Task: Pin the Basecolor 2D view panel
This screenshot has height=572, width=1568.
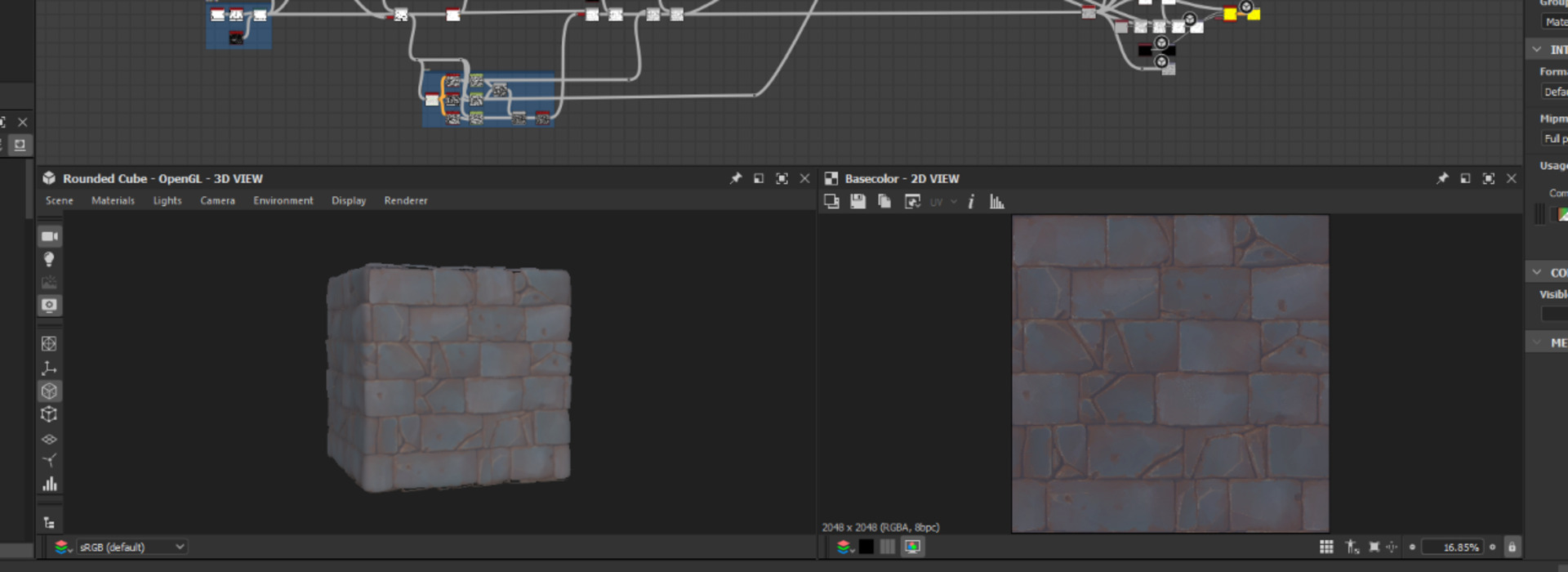Action: (1442, 178)
